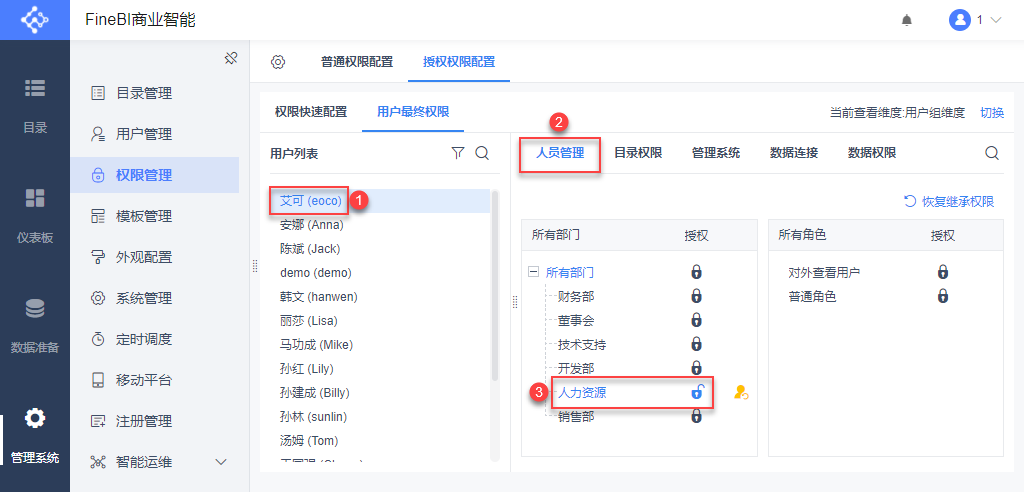
Task: Toggle the unlocked padlock for 人力资源
Action: coord(697,393)
